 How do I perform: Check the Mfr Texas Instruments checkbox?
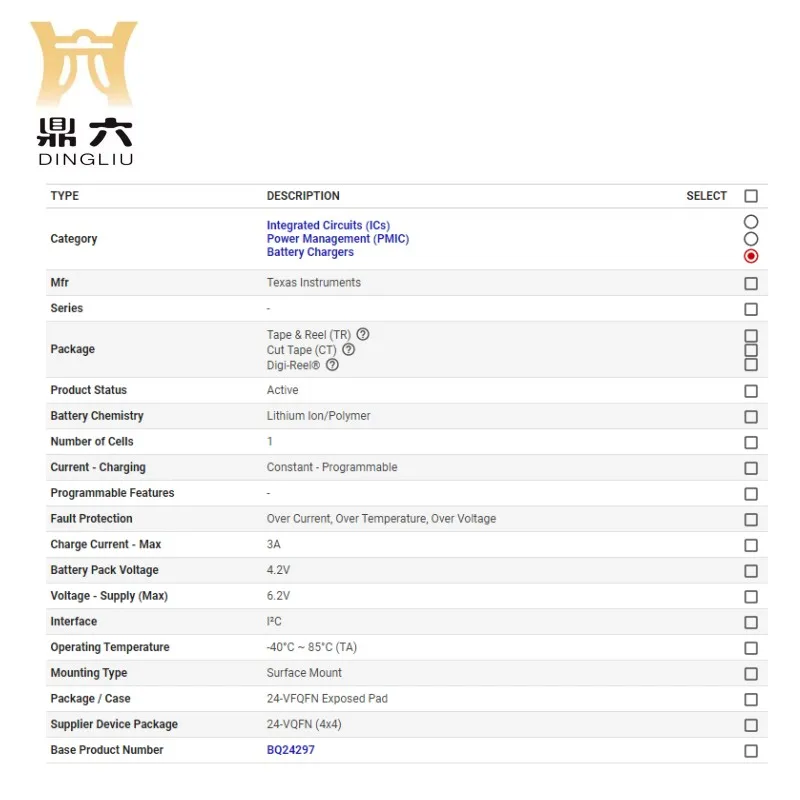751,283
